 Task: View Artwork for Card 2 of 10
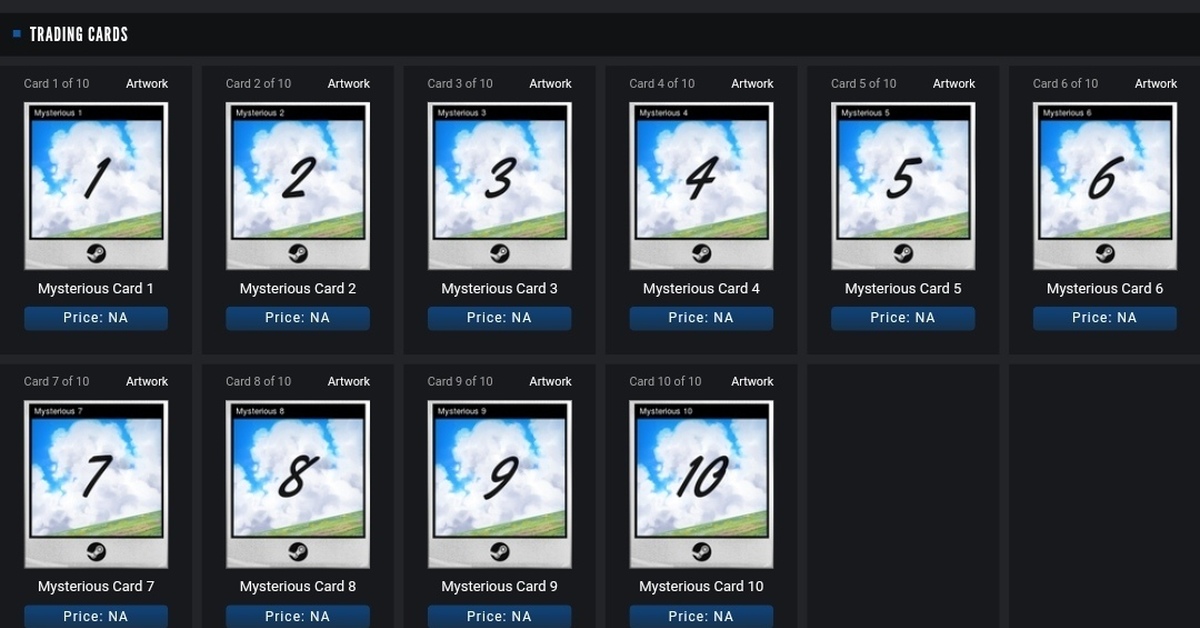pos(349,84)
